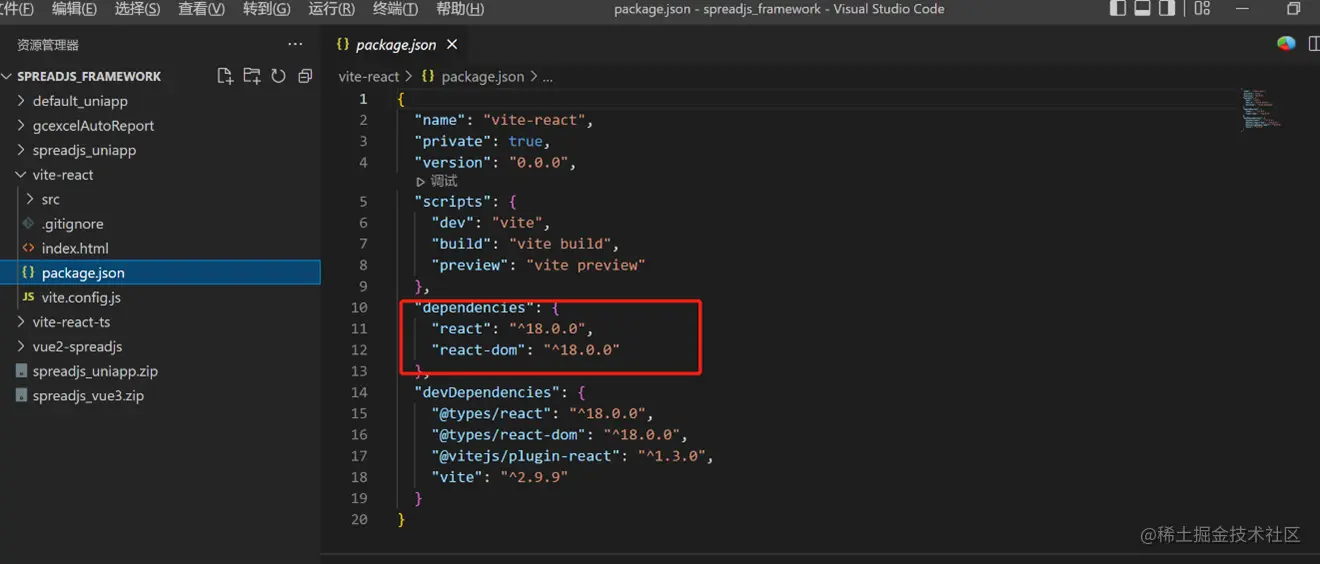Refresh the explorer file tree
This screenshot has height=564, width=1320.
(x=279, y=76)
